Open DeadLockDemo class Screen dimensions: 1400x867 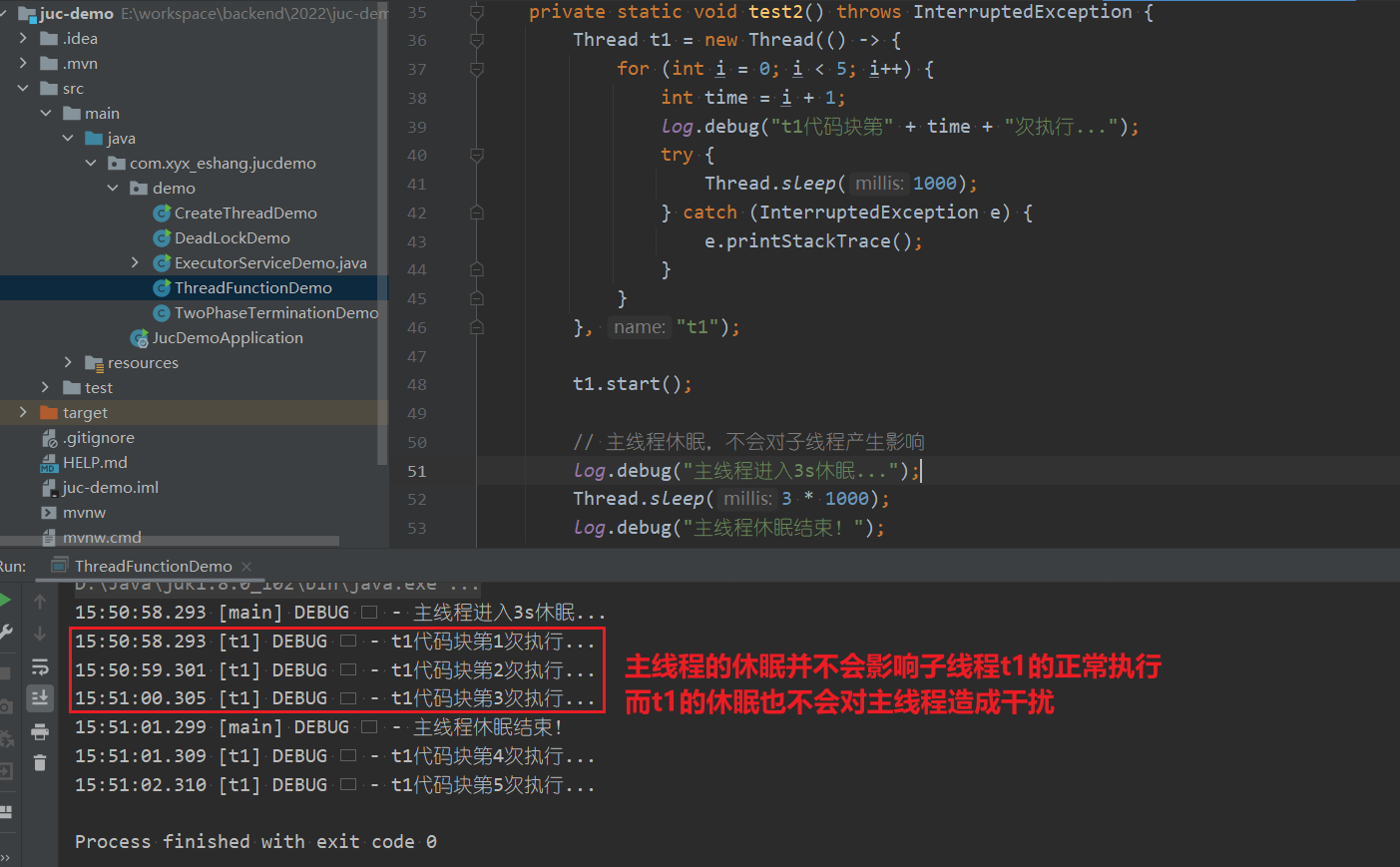click(233, 237)
